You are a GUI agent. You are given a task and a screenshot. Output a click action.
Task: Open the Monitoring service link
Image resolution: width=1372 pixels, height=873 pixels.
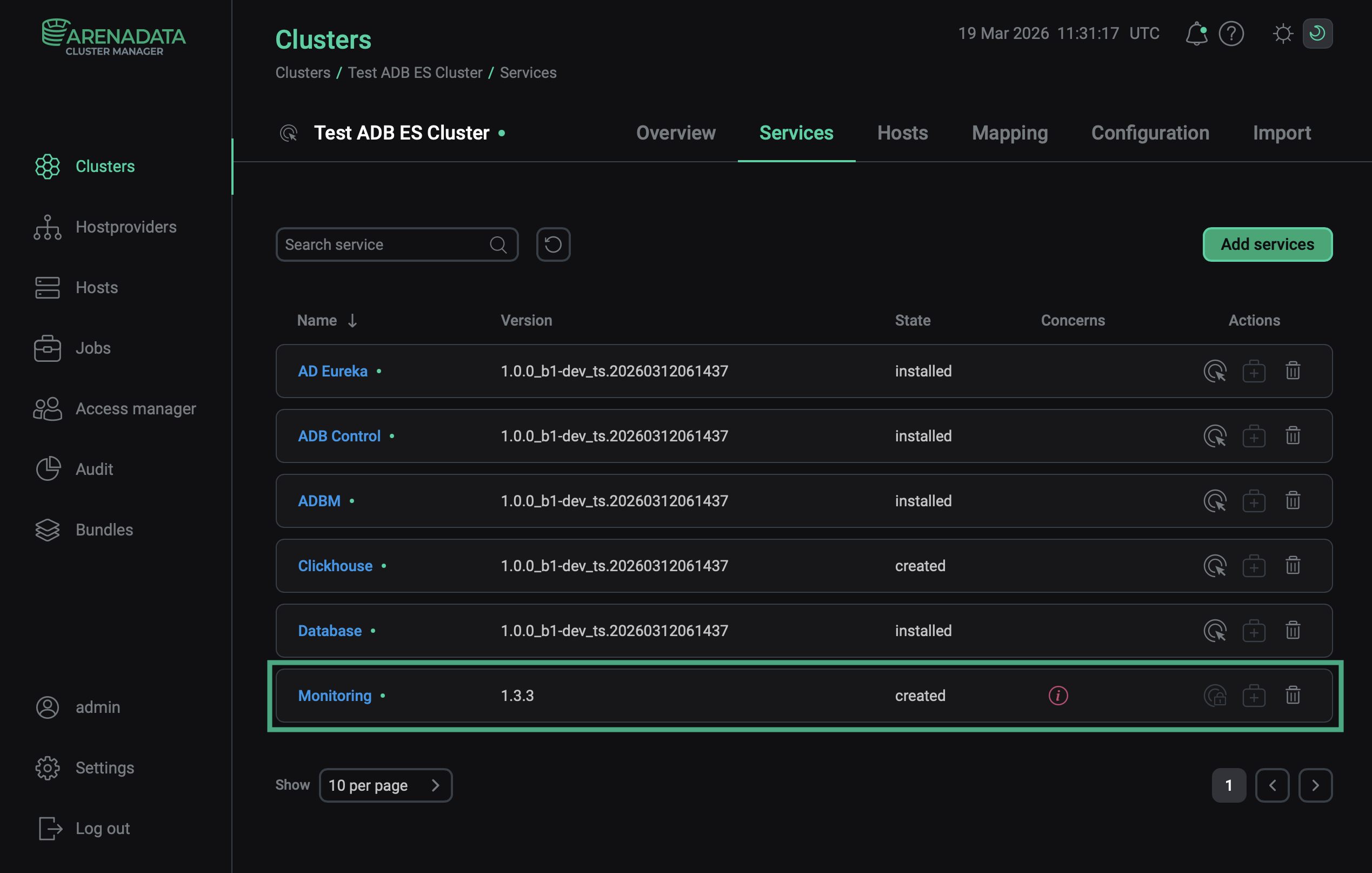[x=335, y=695]
